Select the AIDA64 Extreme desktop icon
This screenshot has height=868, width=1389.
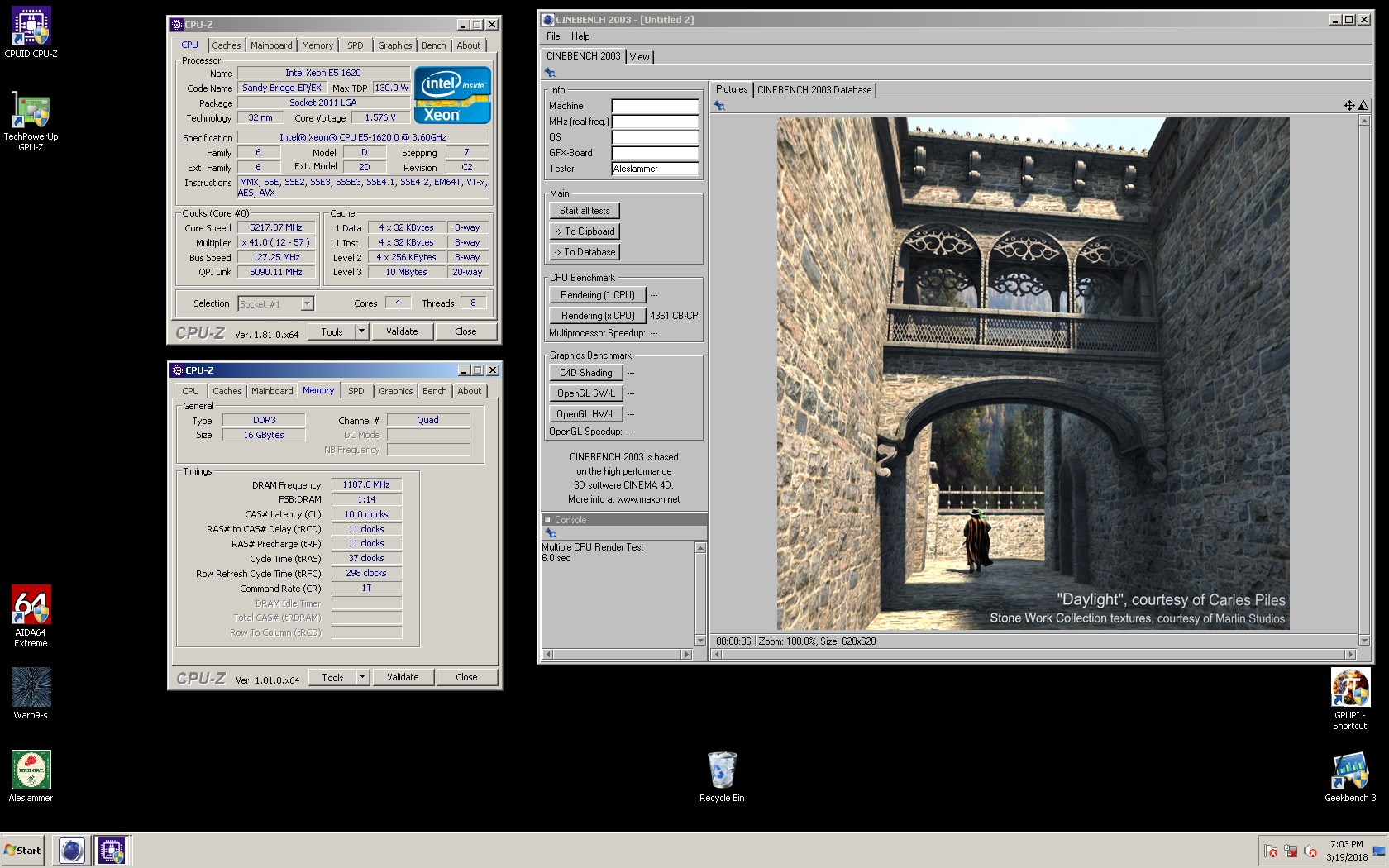(31, 616)
